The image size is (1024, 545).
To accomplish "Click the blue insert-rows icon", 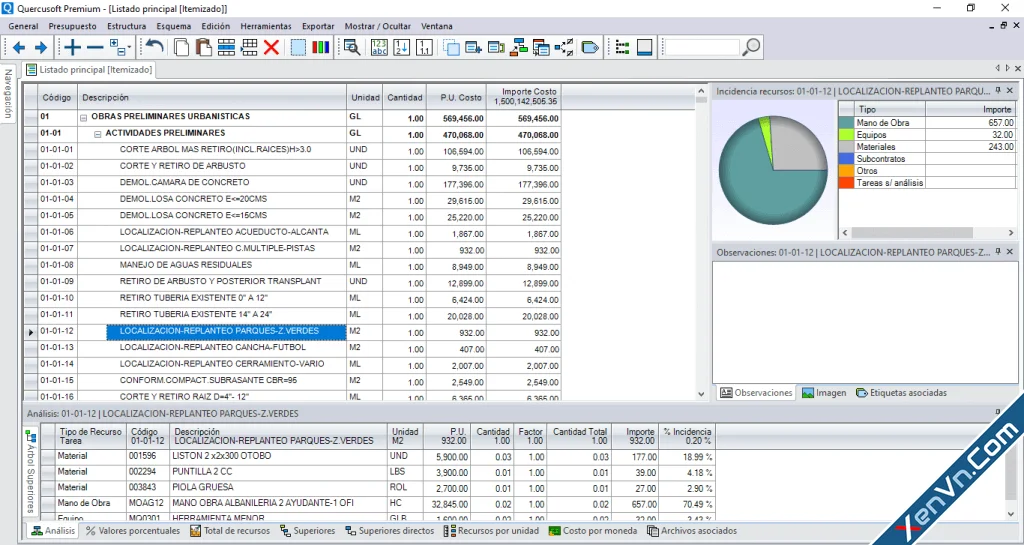I will 226,47.
